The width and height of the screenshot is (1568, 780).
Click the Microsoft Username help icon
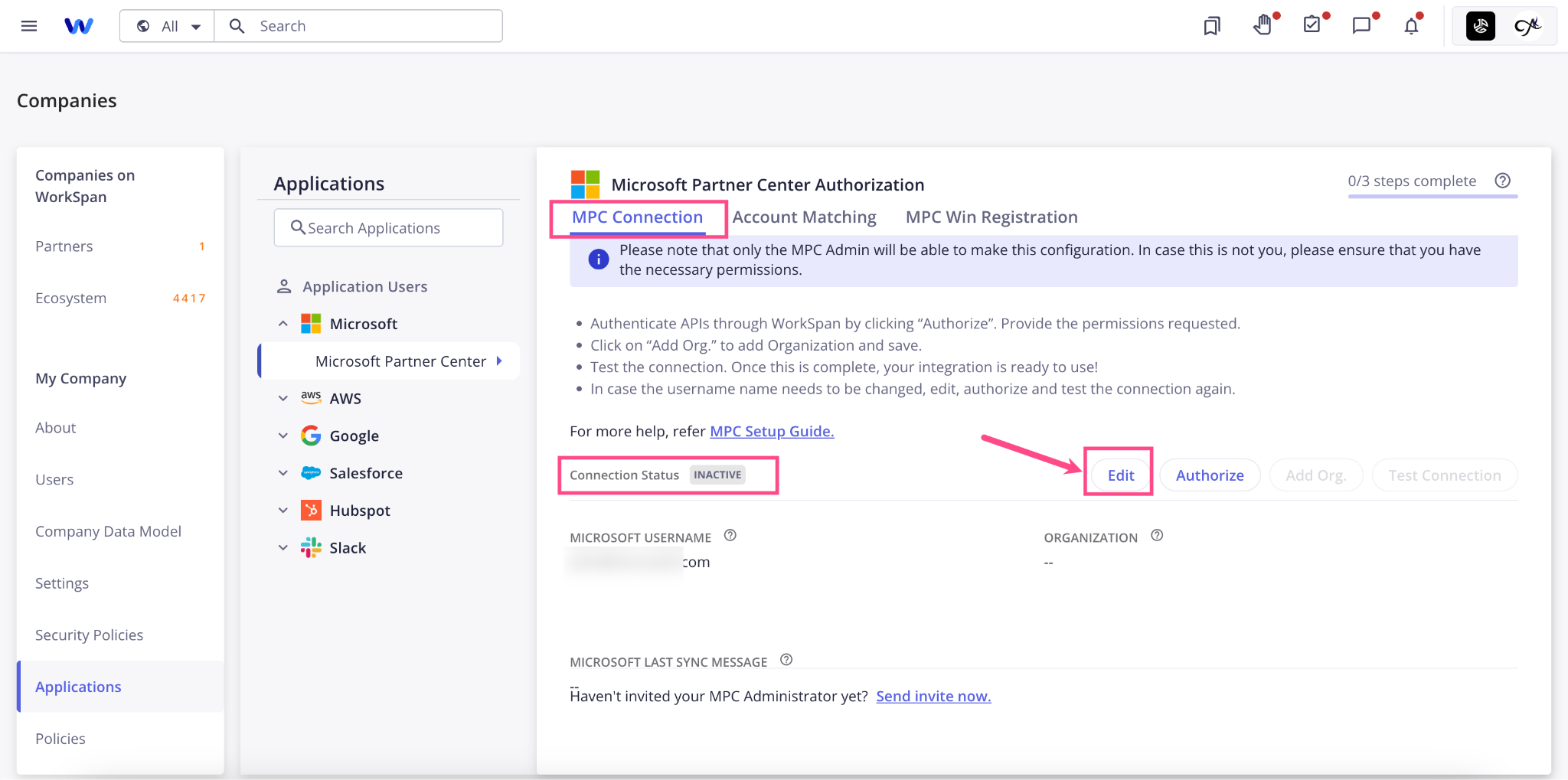[x=730, y=536]
